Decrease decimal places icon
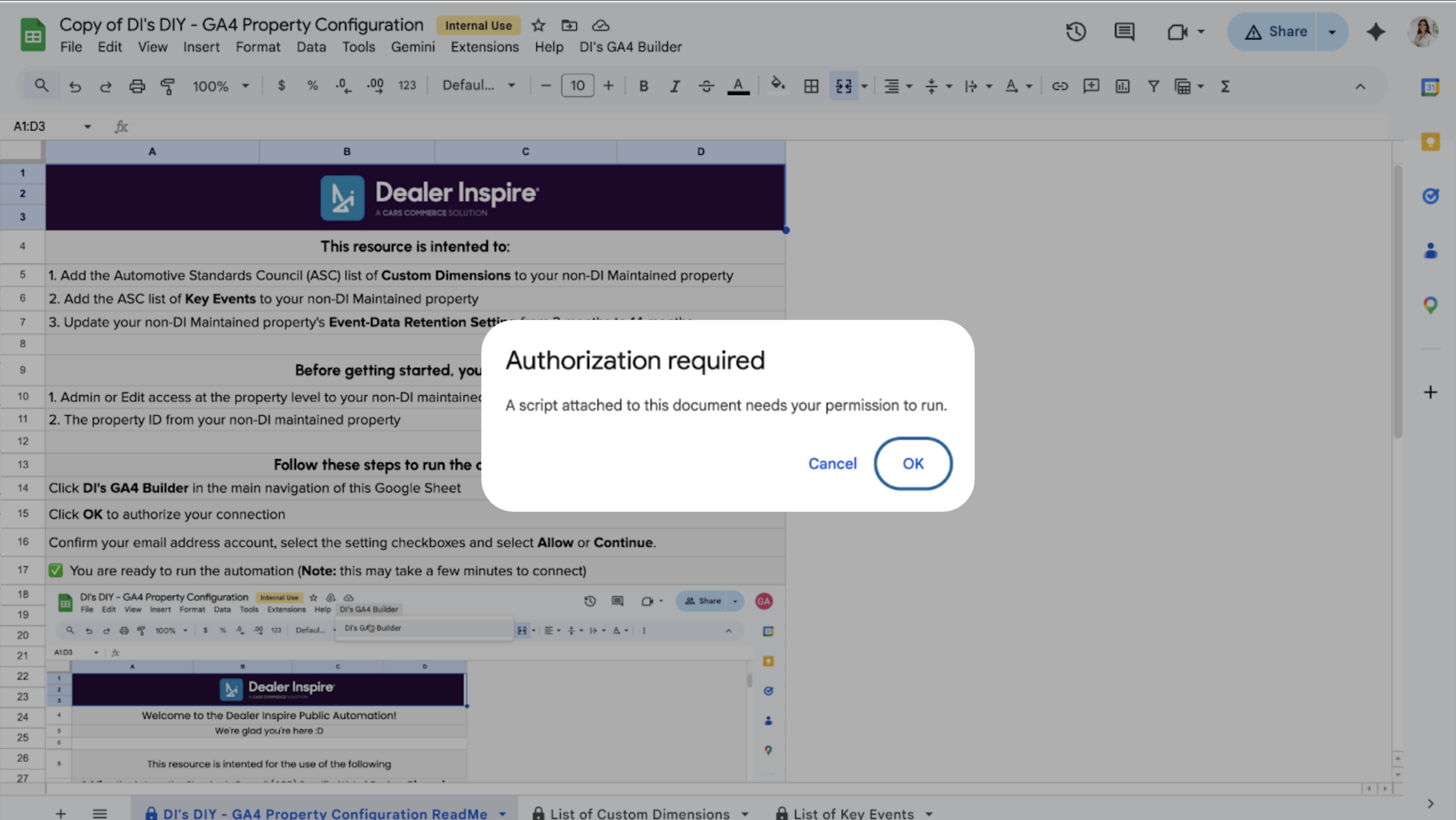 pos(343,86)
